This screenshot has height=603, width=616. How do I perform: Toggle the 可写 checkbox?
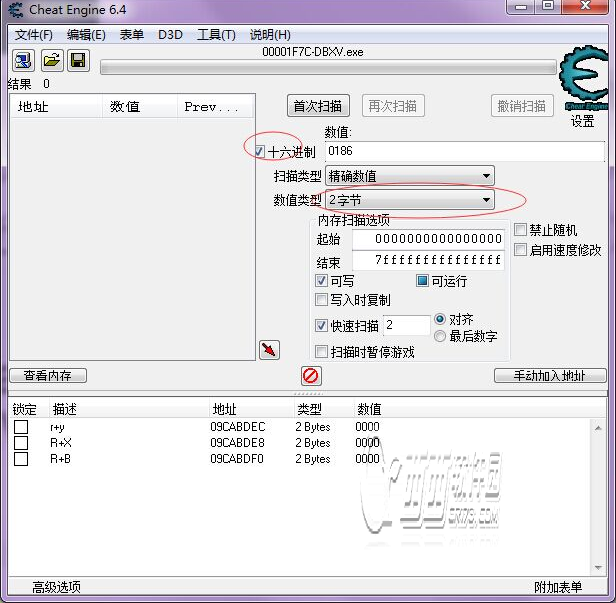(321, 280)
